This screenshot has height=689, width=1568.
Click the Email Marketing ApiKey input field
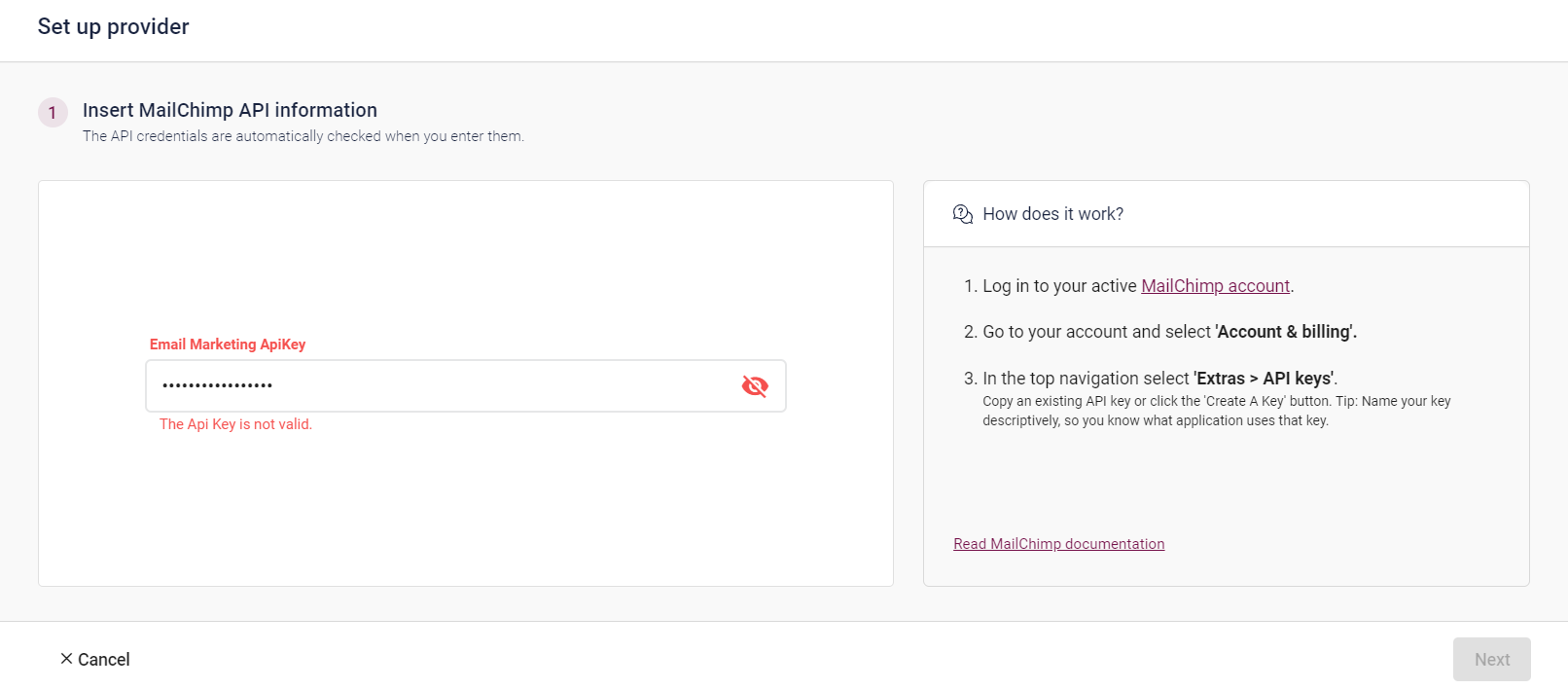(466, 386)
